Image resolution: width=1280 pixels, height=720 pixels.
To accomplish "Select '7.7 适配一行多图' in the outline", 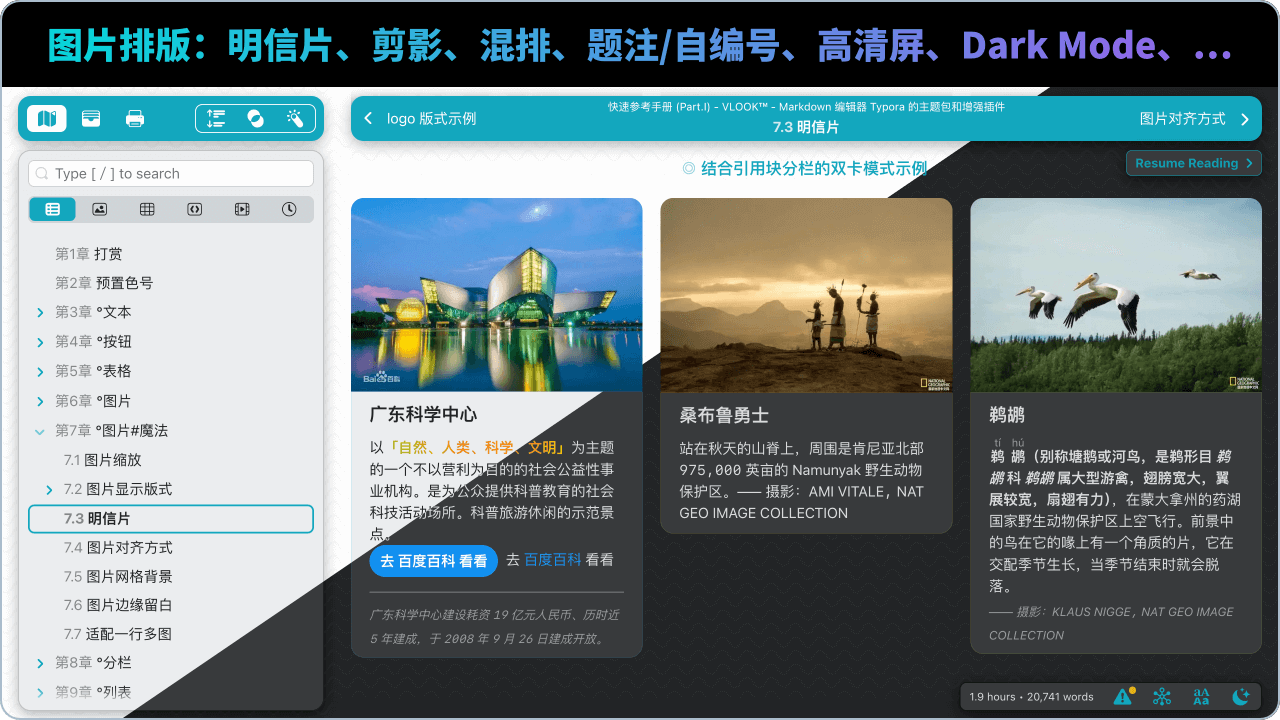I will point(118,634).
